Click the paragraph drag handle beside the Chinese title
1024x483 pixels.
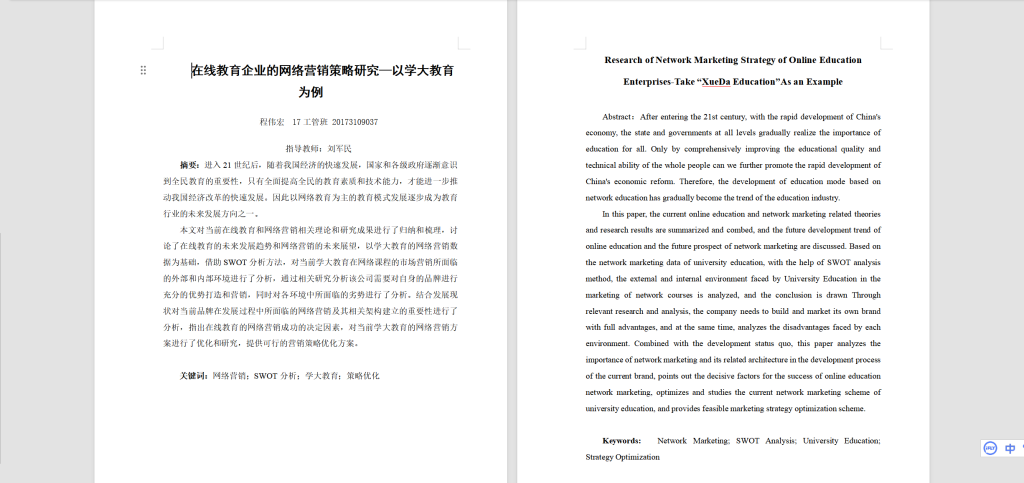point(143,70)
